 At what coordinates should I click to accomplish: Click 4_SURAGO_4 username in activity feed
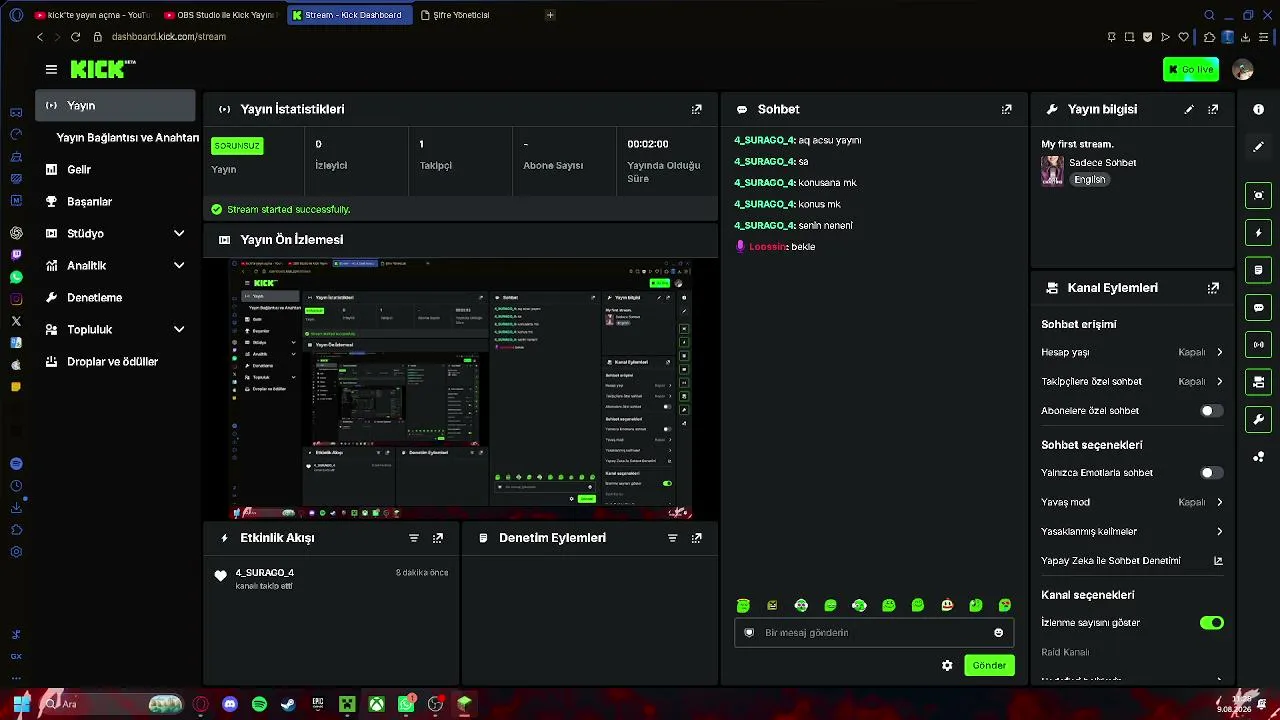265,573
